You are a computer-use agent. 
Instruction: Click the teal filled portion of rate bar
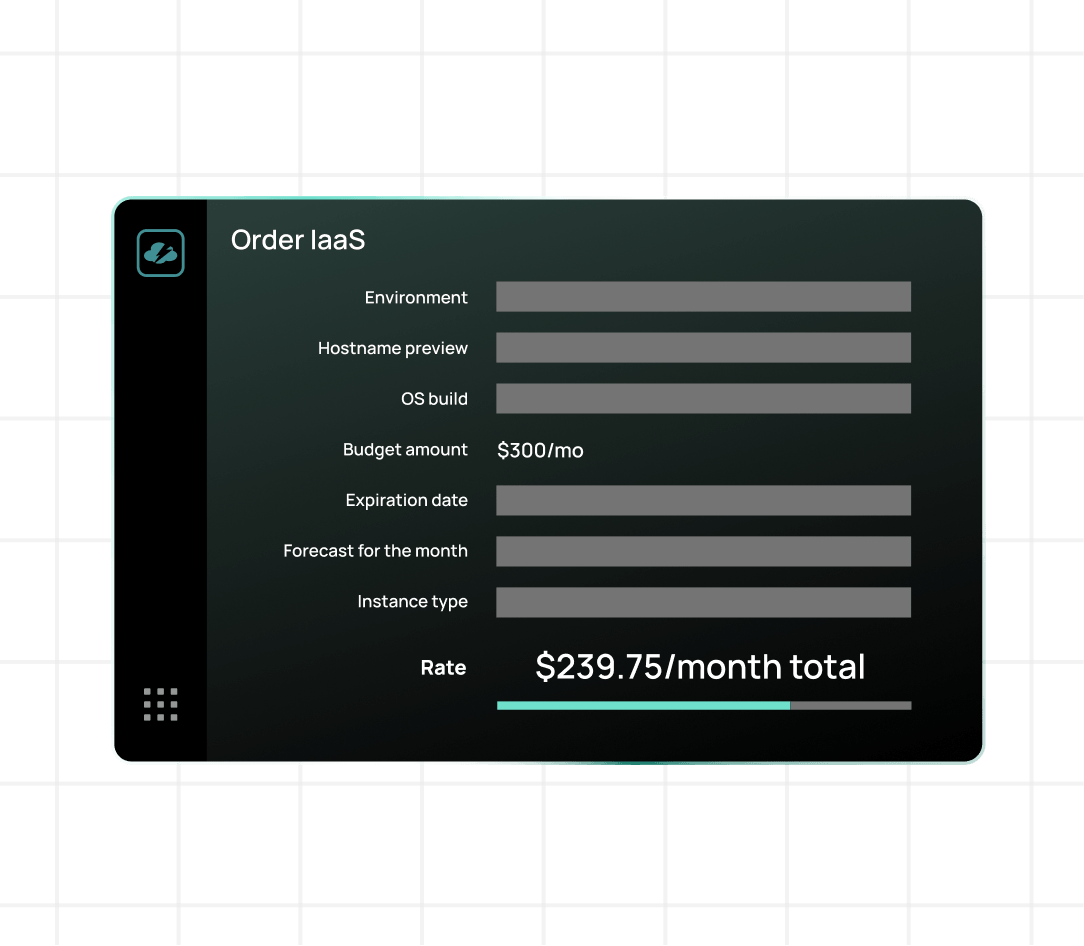click(643, 706)
